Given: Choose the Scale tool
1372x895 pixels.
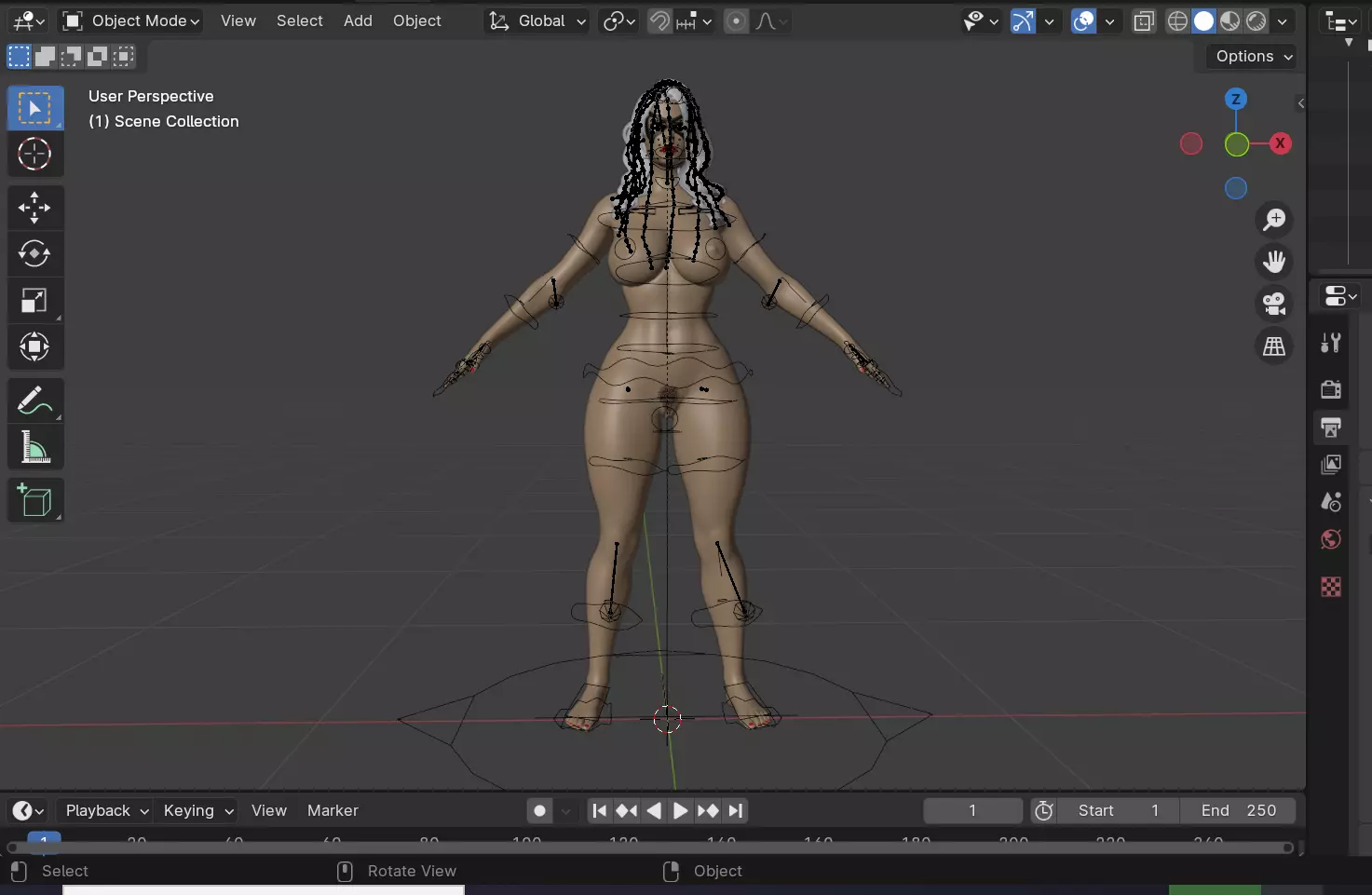Looking at the screenshot, I should 35,300.
